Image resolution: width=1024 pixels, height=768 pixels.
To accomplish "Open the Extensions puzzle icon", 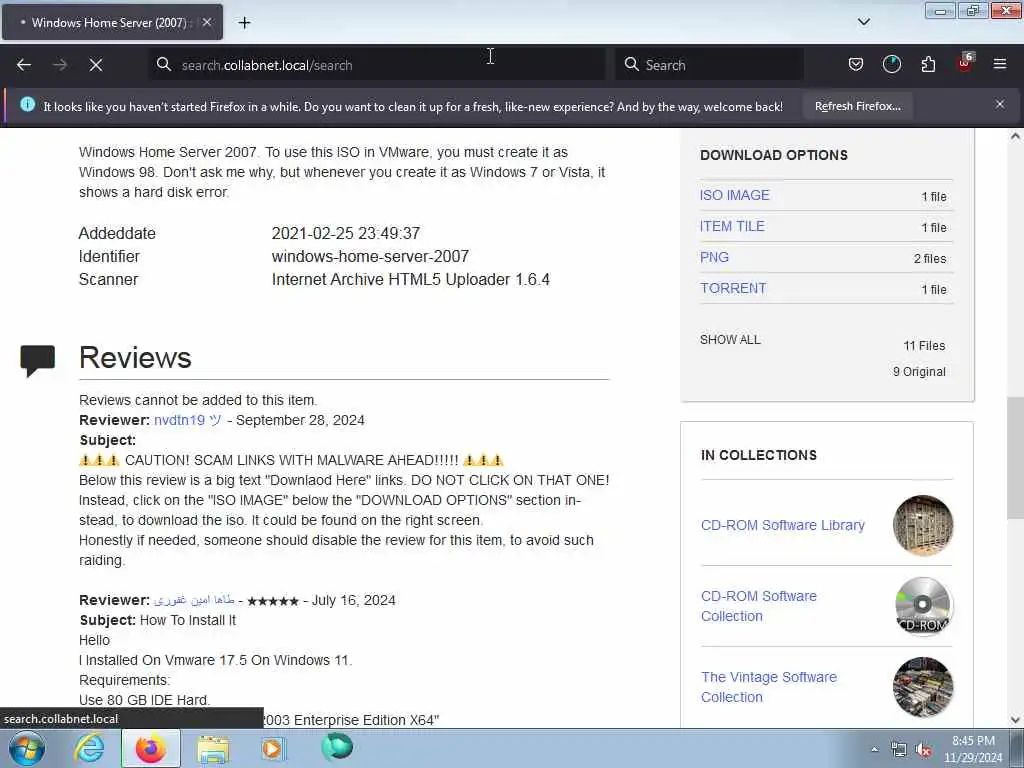I will tap(928, 64).
